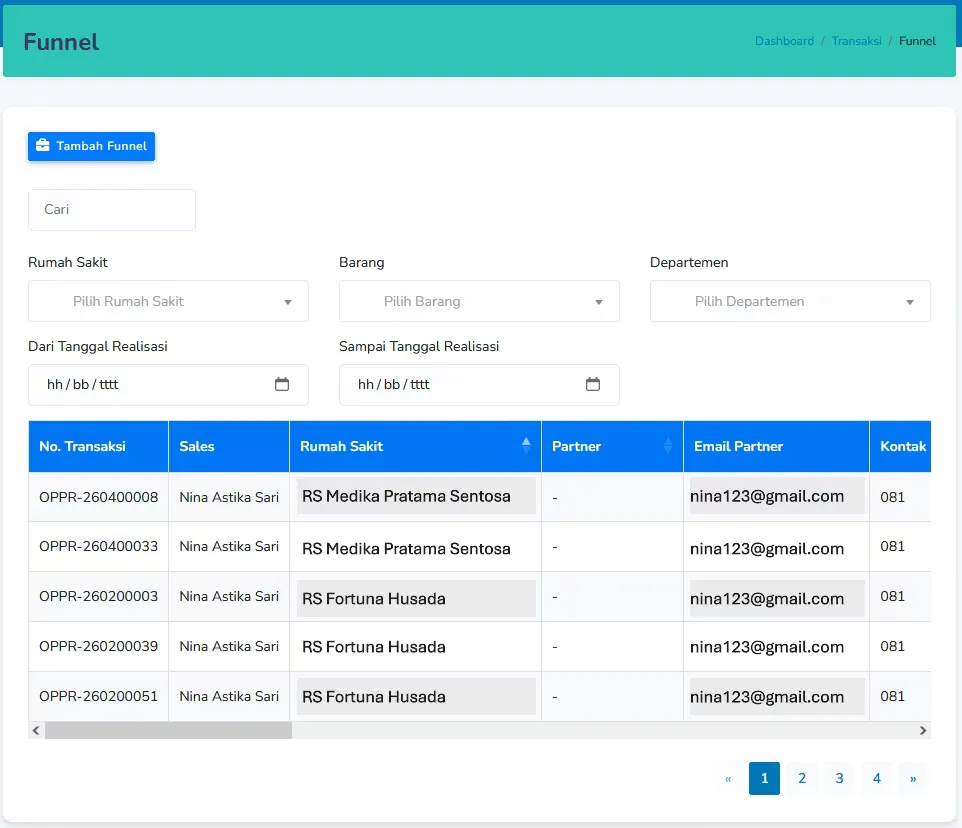
Task: Go to pagination page 3
Action: (x=839, y=778)
